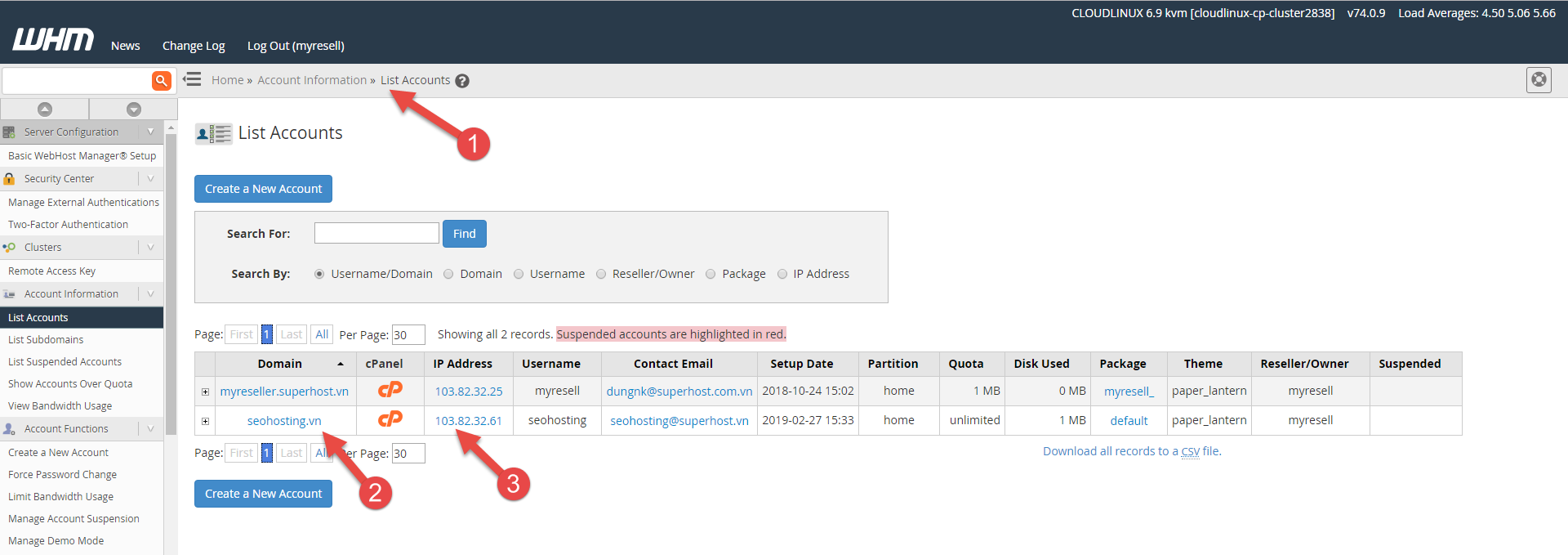Open the List Accounts help question icon
Viewport: 1568px width, 555px height.
coord(462,81)
